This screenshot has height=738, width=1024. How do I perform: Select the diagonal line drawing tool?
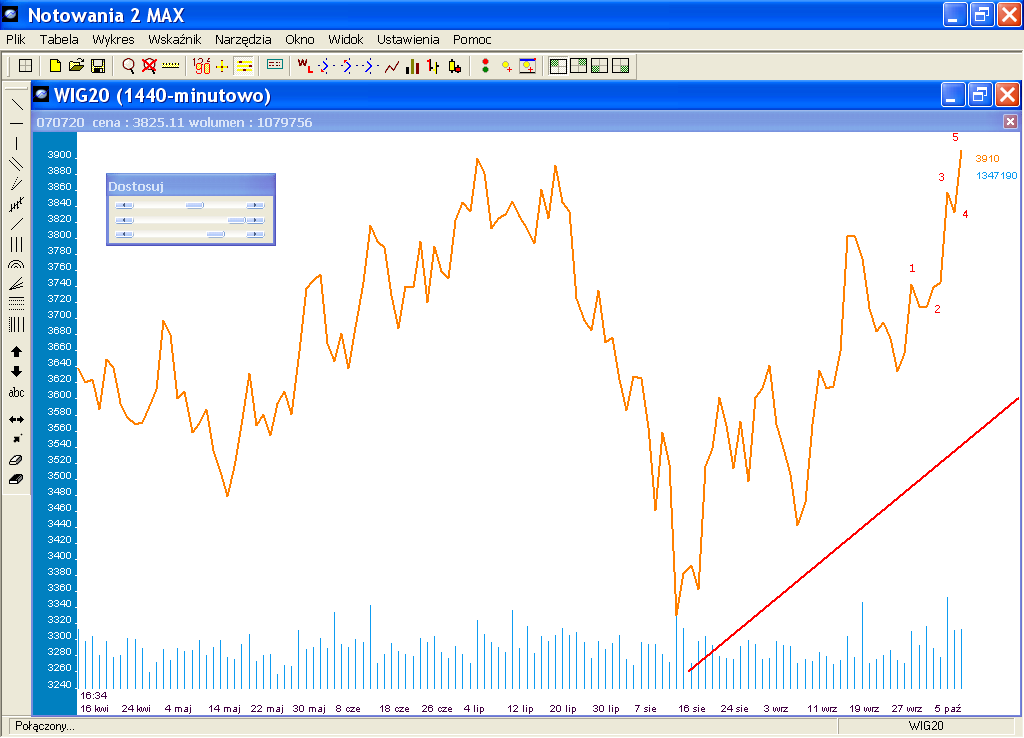pos(16,103)
